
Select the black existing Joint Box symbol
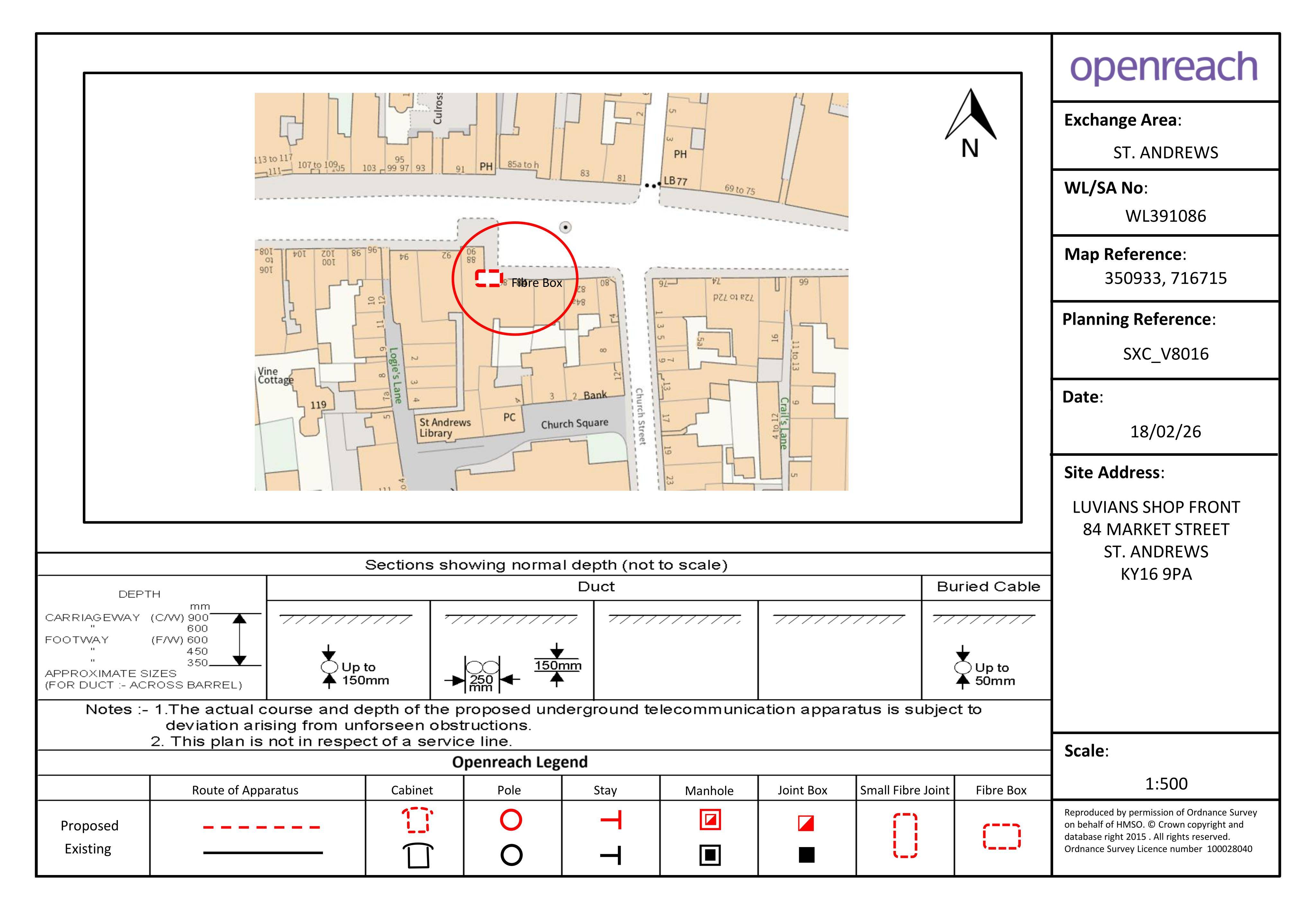[806, 854]
